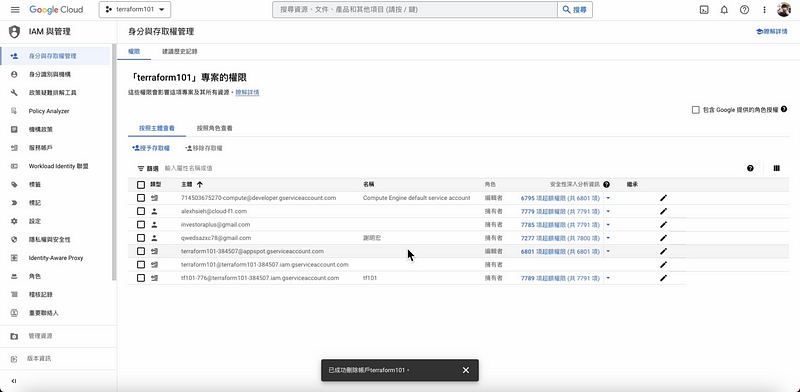Open 稽核記錄 audit logs in sidebar
The image size is (800, 392).
(40, 295)
